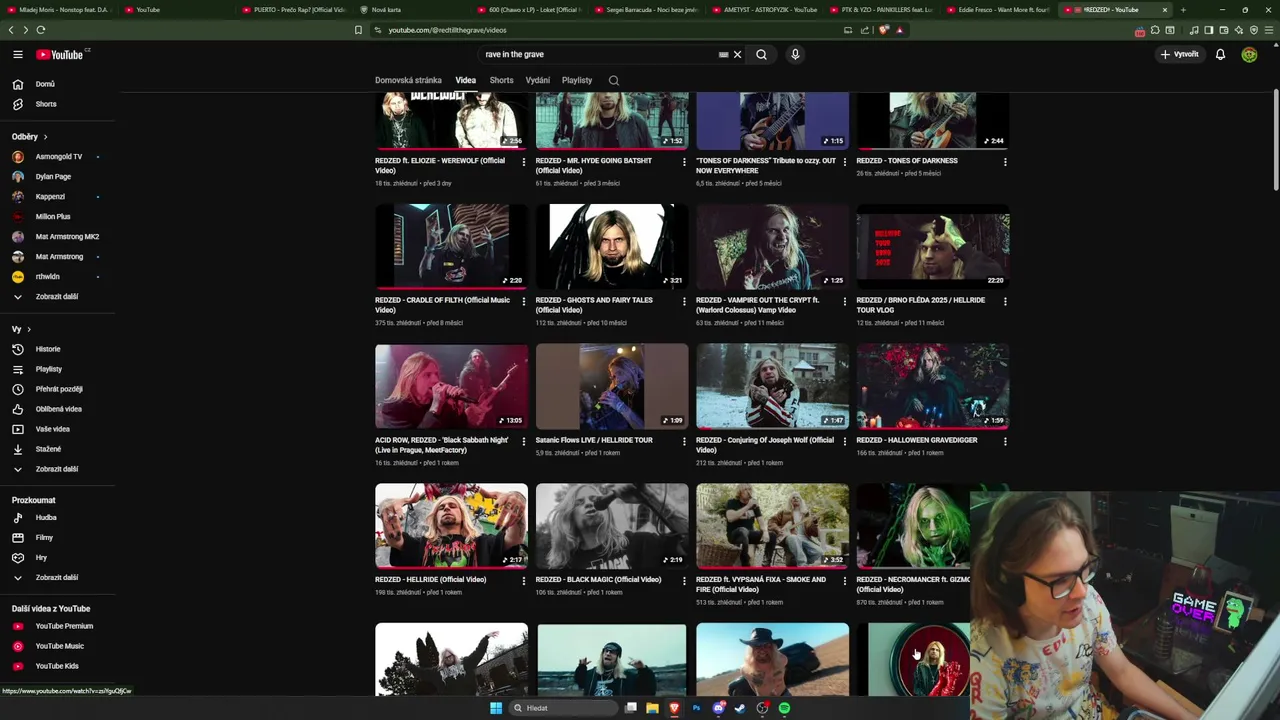Open the on-screen keyboard icon in search

click(x=723, y=55)
